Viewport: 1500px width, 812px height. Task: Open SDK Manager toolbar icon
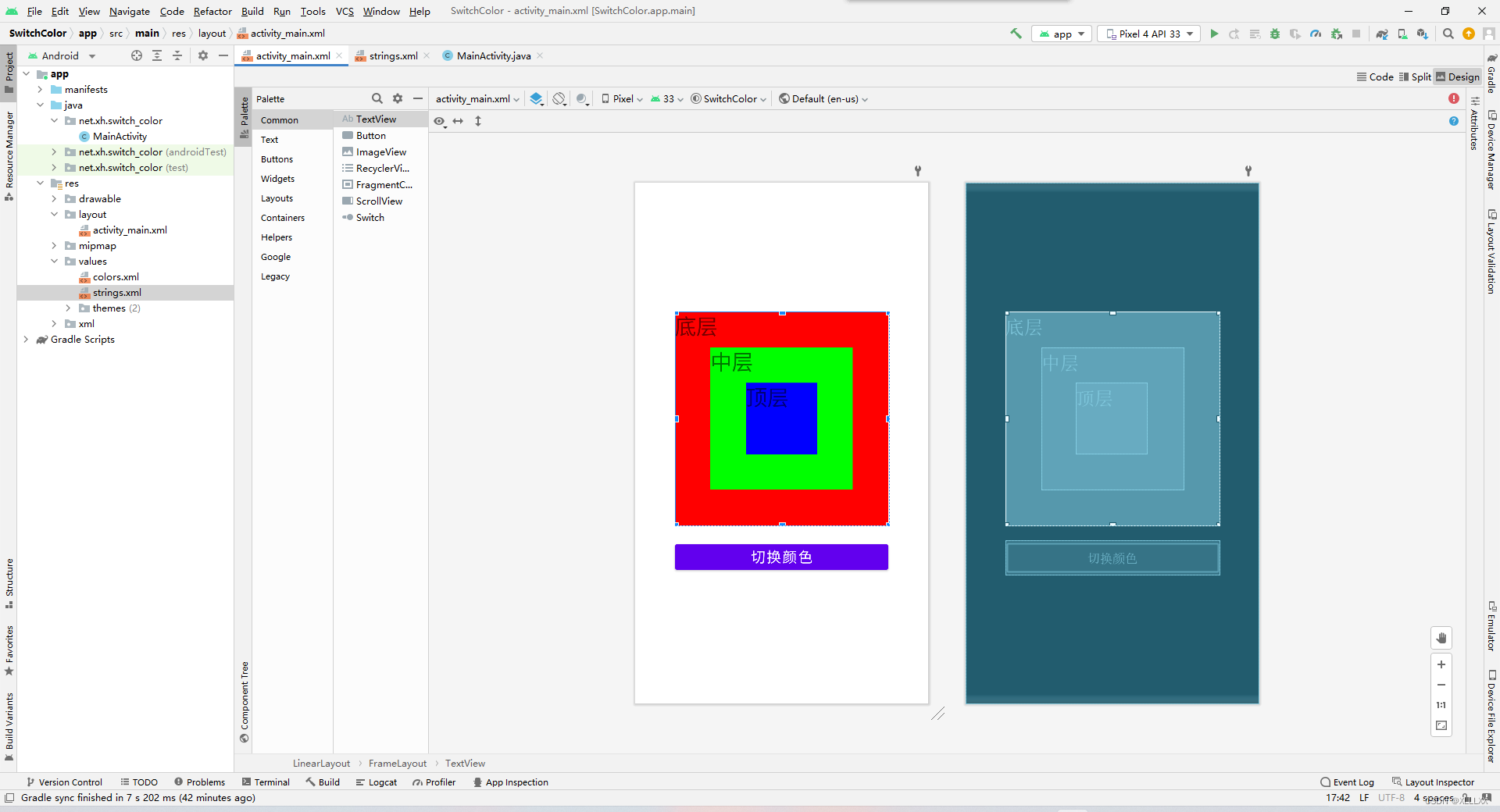pyautogui.click(x=1423, y=34)
